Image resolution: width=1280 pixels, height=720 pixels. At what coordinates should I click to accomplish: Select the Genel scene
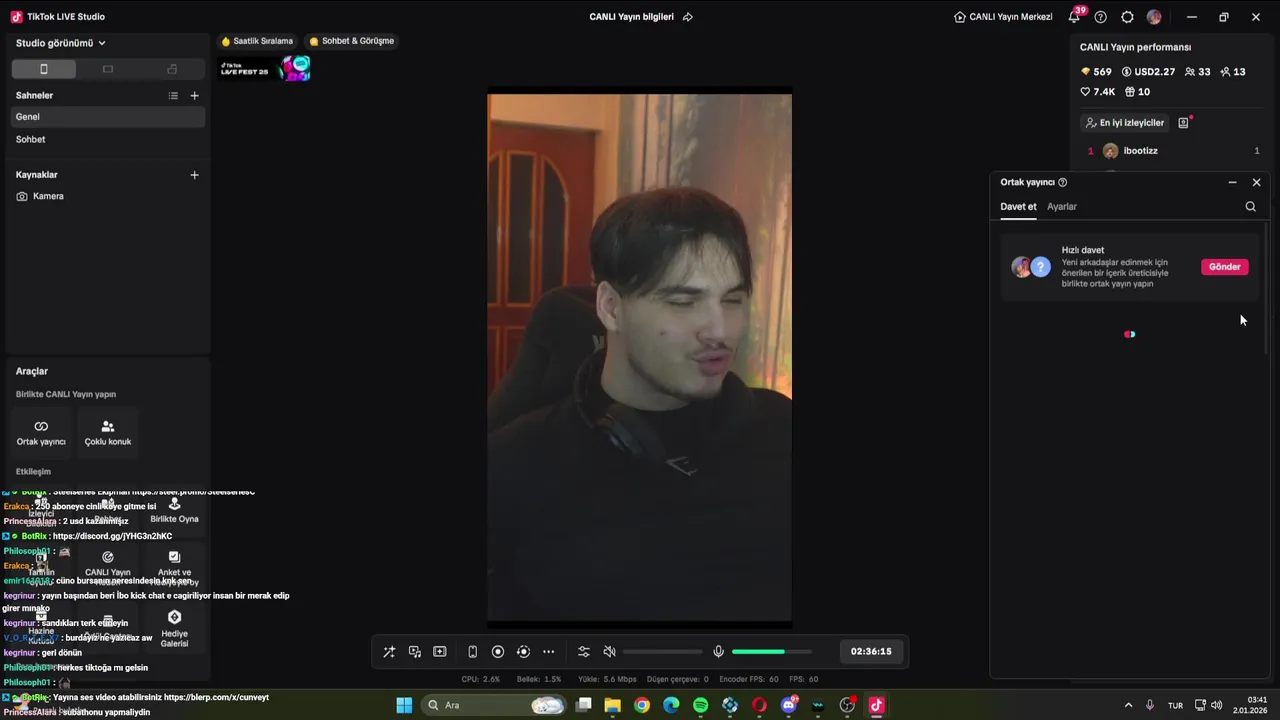click(108, 117)
